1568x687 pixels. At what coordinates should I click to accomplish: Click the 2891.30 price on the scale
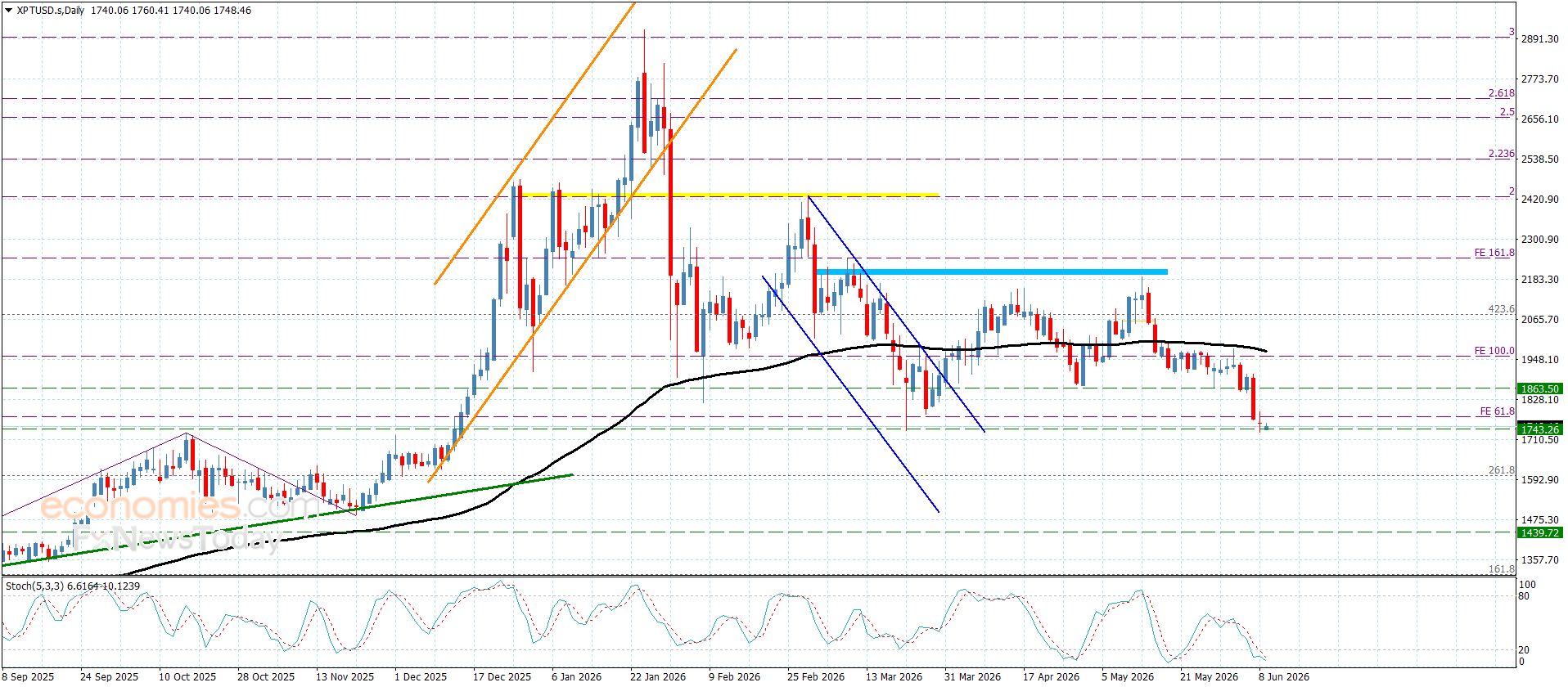click(1539, 38)
